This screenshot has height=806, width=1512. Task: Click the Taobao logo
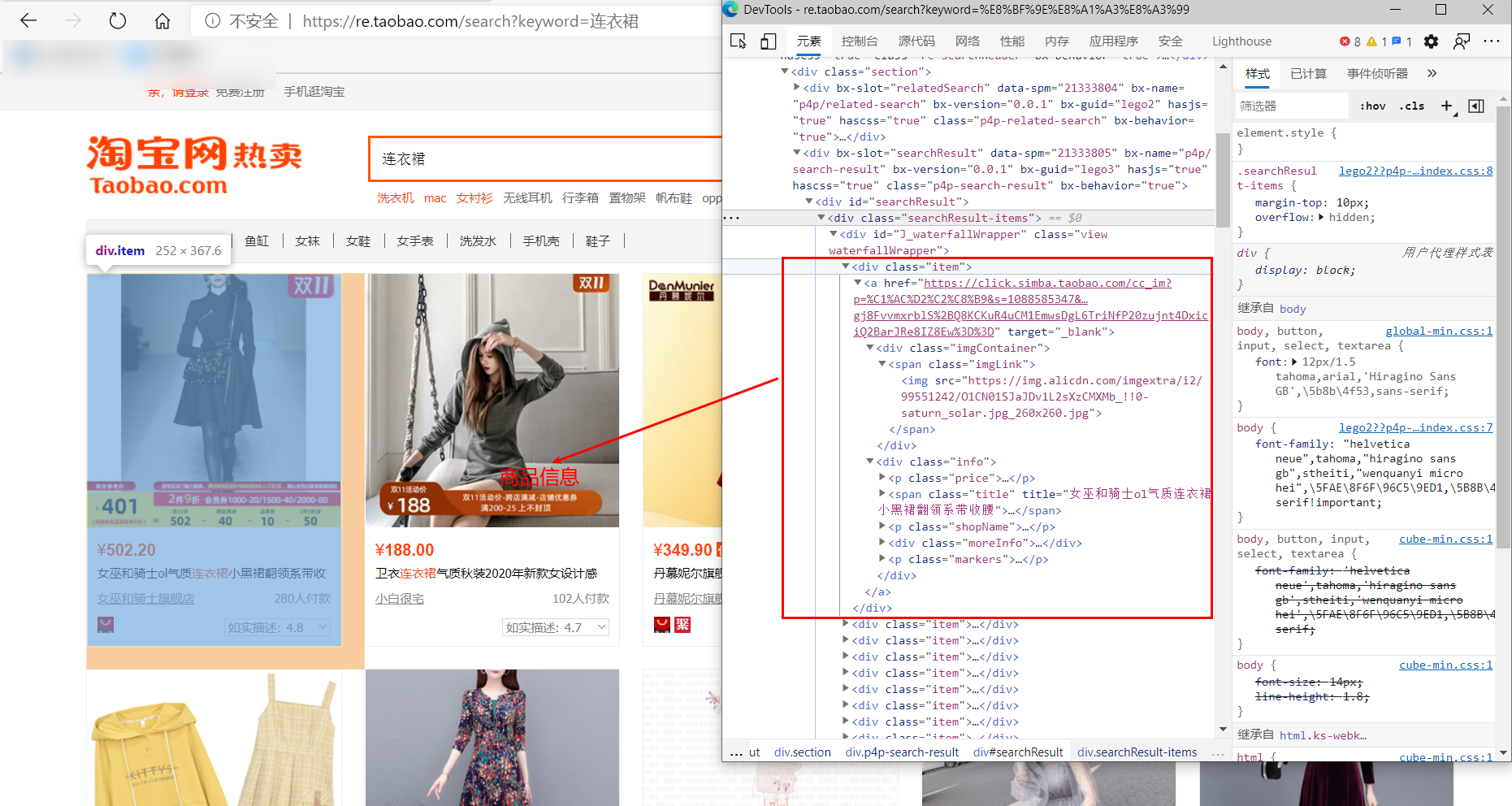coord(194,165)
